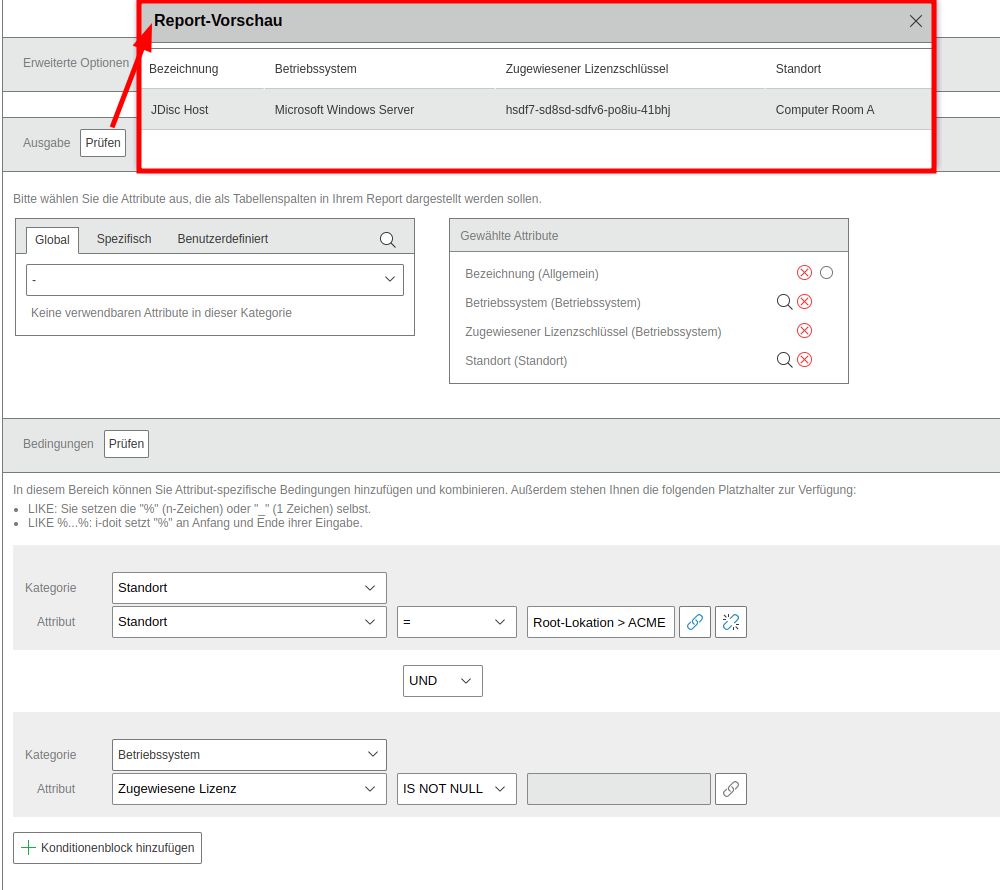This screenshot has width=1000, height=890.
Task: Delete Zugewiesener Lizenzschlüssel attribute
Action: click(804, 331)
